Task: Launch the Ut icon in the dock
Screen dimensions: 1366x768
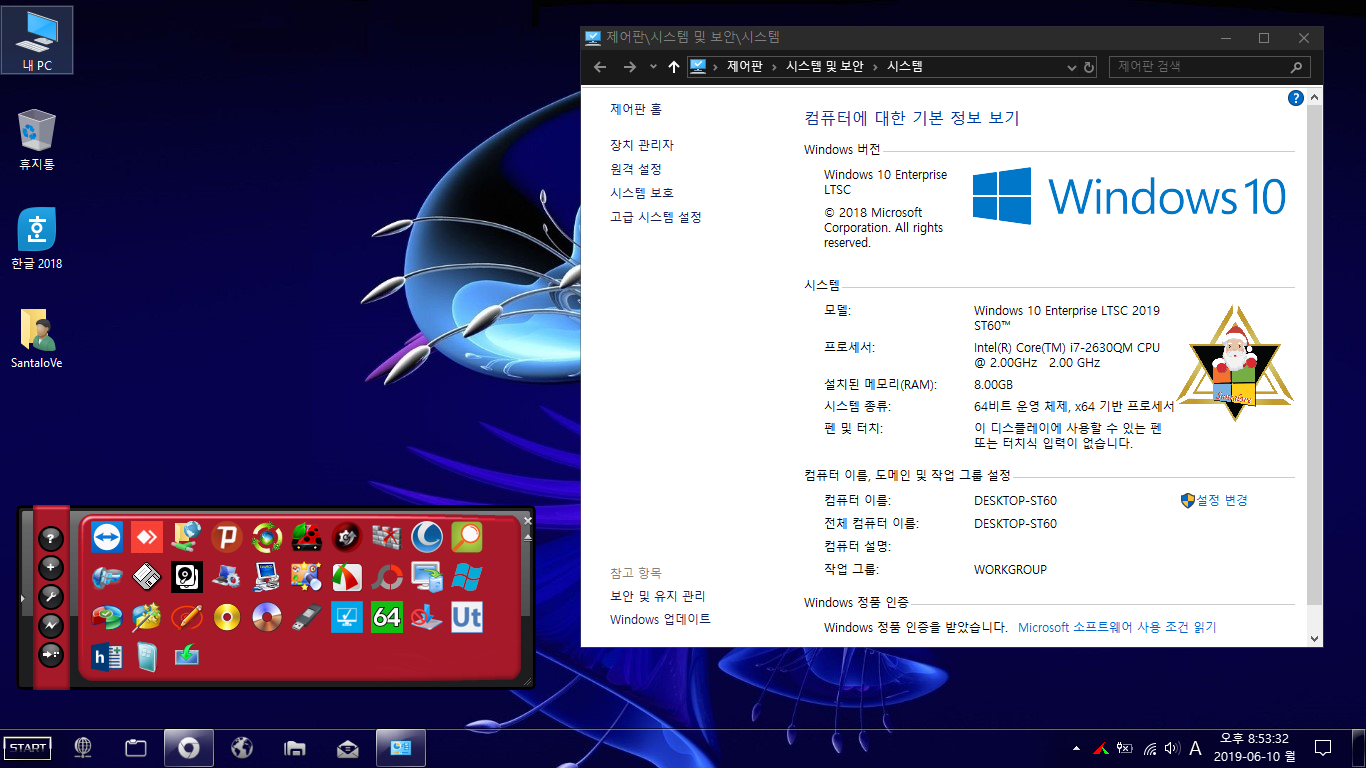Action: click(x=467, y=617)
